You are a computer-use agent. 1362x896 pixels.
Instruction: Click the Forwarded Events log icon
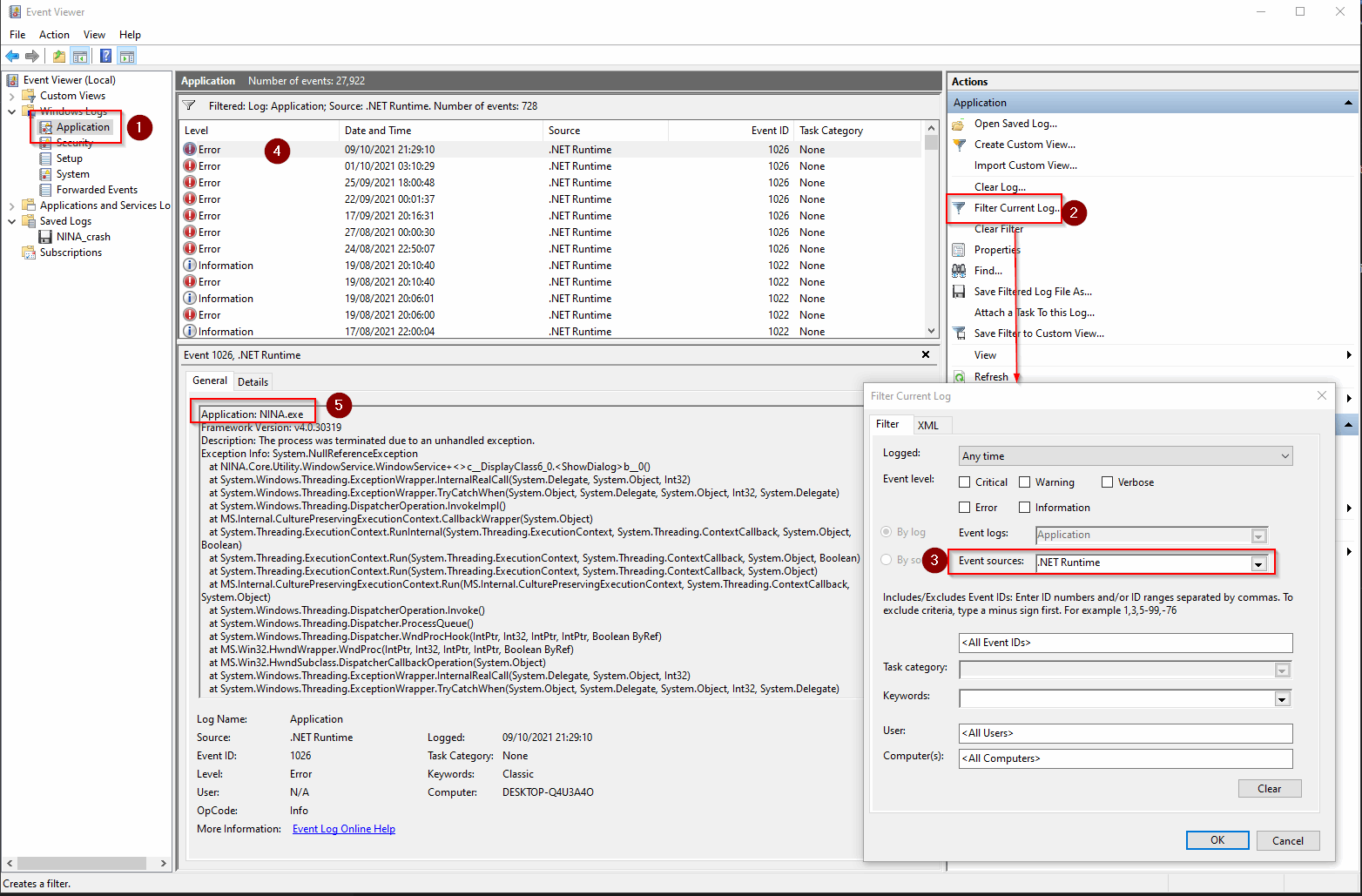tap(46, 190)
